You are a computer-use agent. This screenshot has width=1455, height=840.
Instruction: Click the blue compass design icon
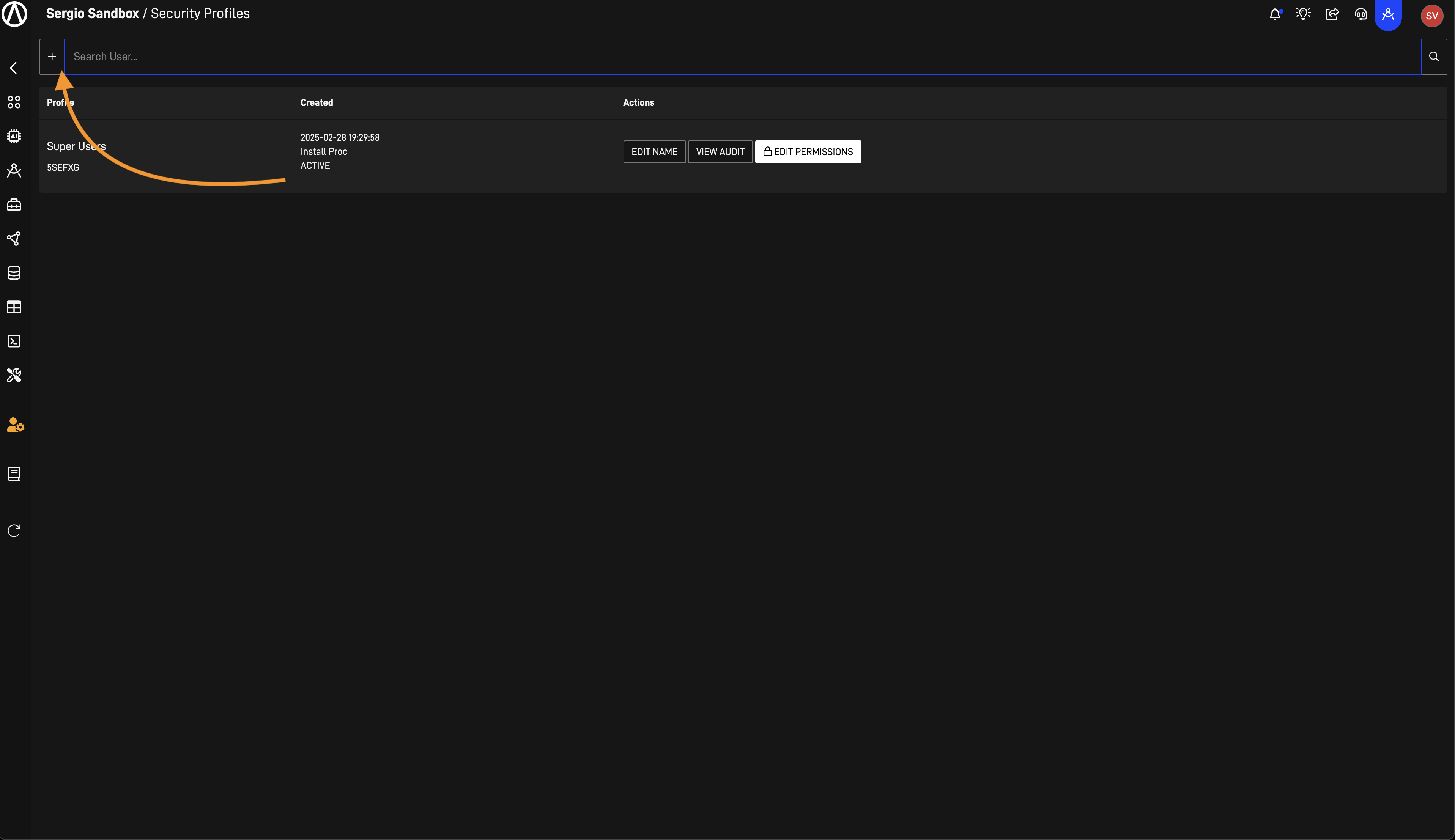pos(1388,14)
